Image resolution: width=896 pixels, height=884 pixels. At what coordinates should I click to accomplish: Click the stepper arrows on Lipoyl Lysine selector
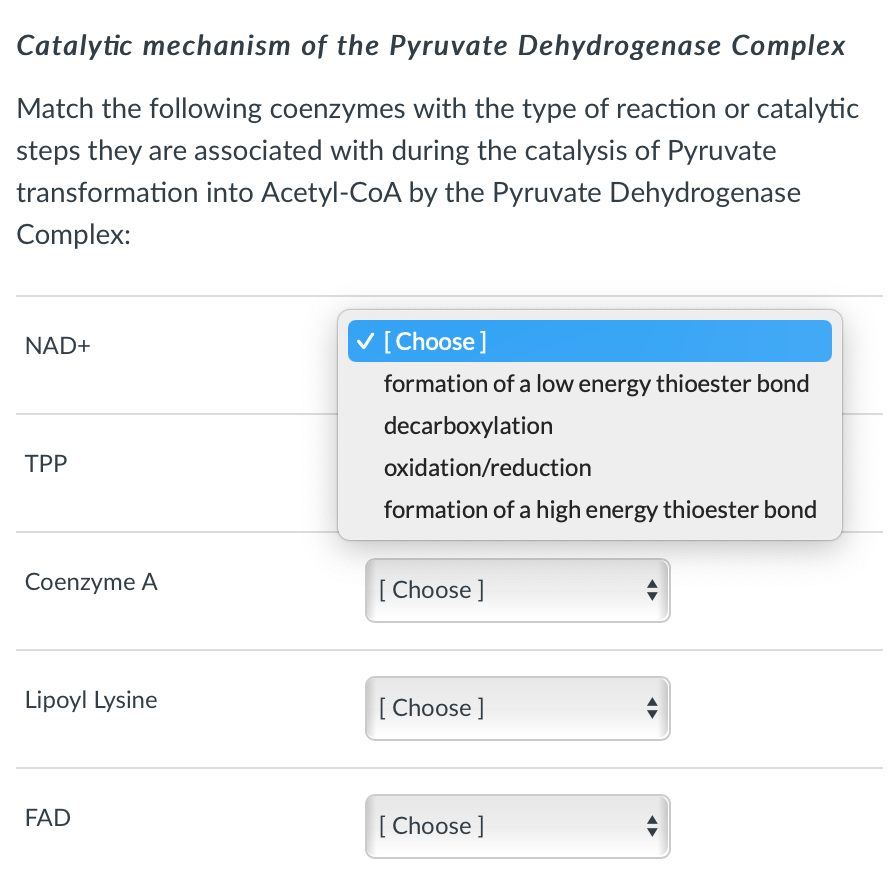(653, 708)
